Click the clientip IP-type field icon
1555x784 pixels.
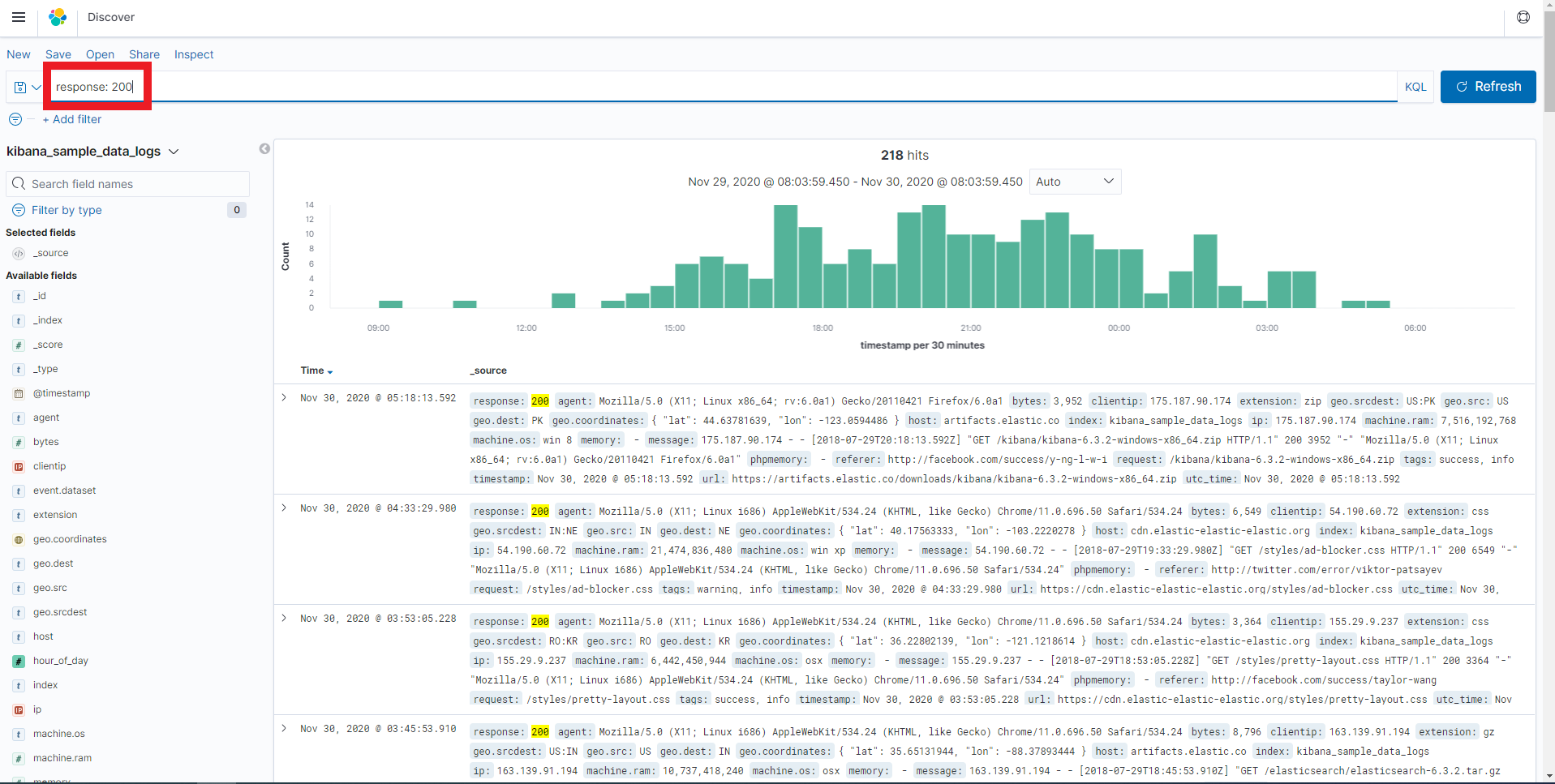click(18, 466)
